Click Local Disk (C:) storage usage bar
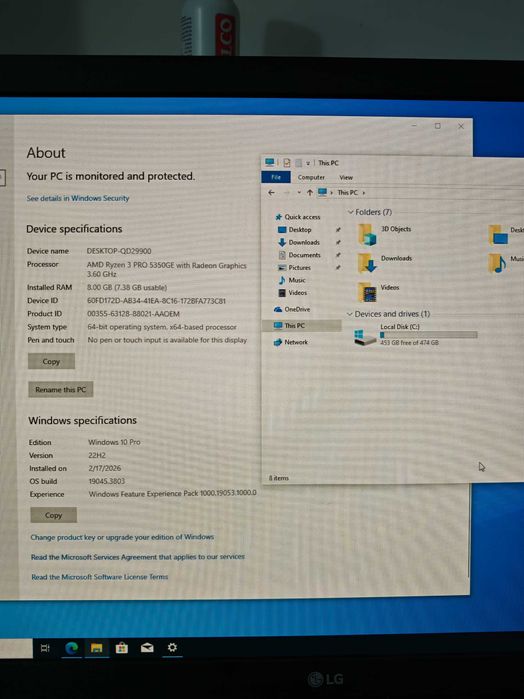This screenshot has height=699, width=524. (x=429, y=335)
